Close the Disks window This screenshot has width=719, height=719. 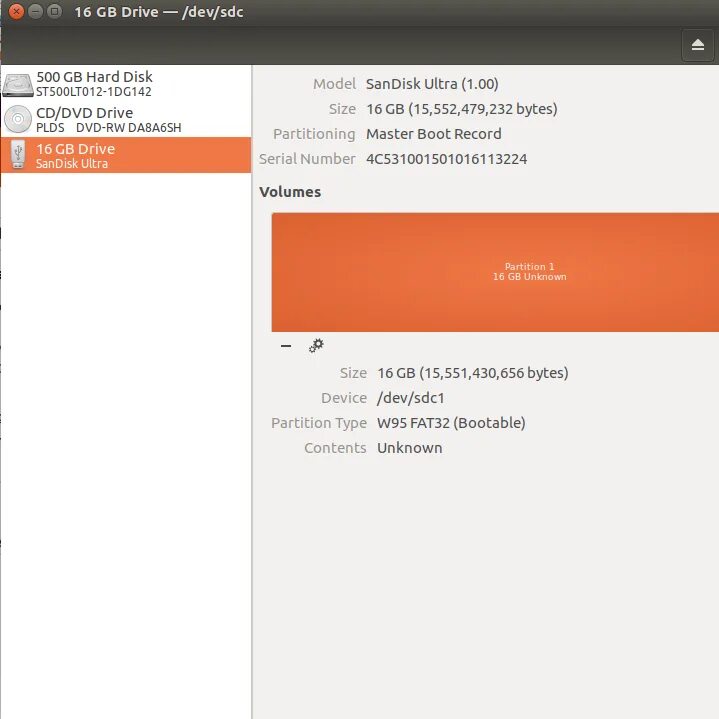16,11
